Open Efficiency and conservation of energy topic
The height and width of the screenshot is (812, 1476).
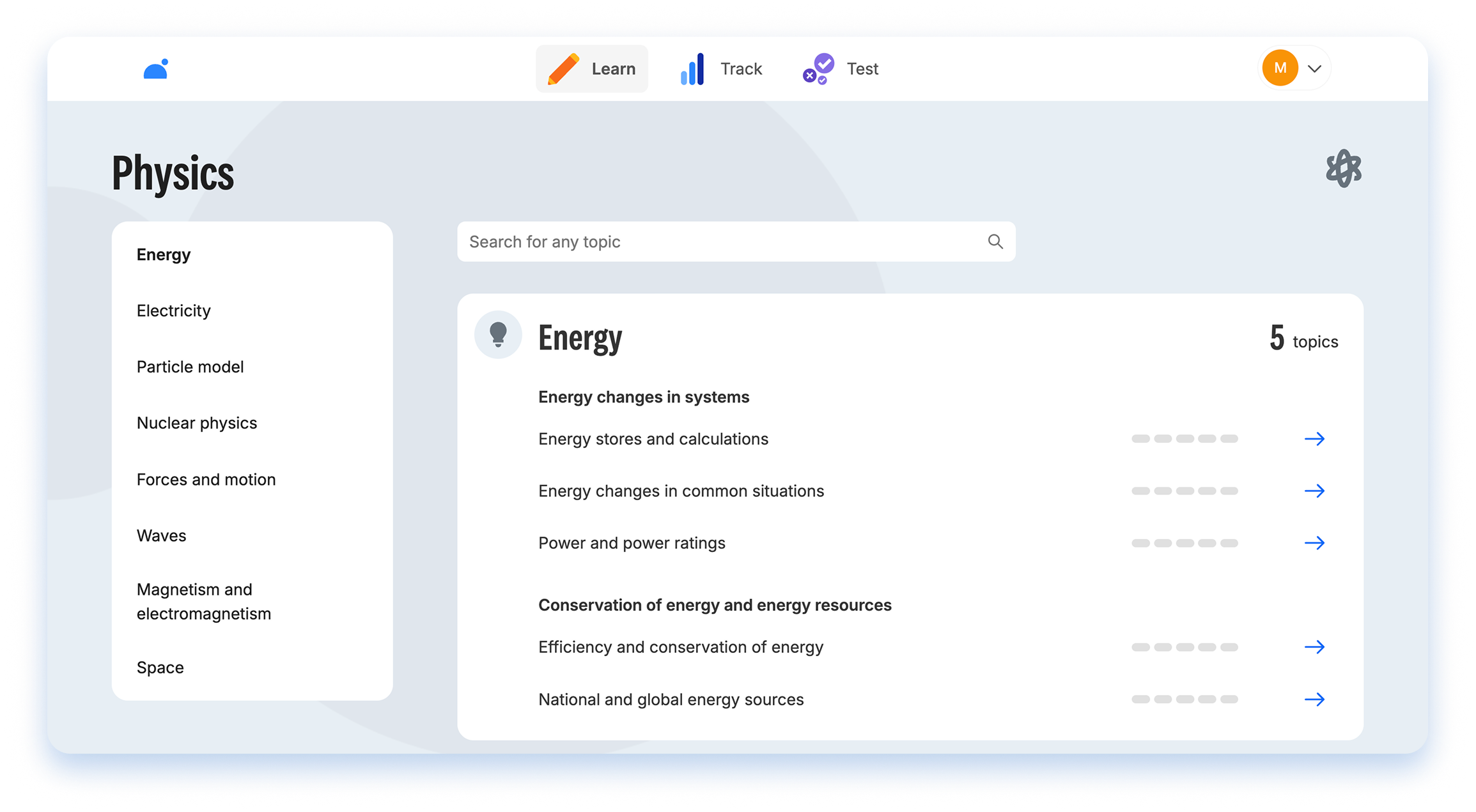pos(681,647)
